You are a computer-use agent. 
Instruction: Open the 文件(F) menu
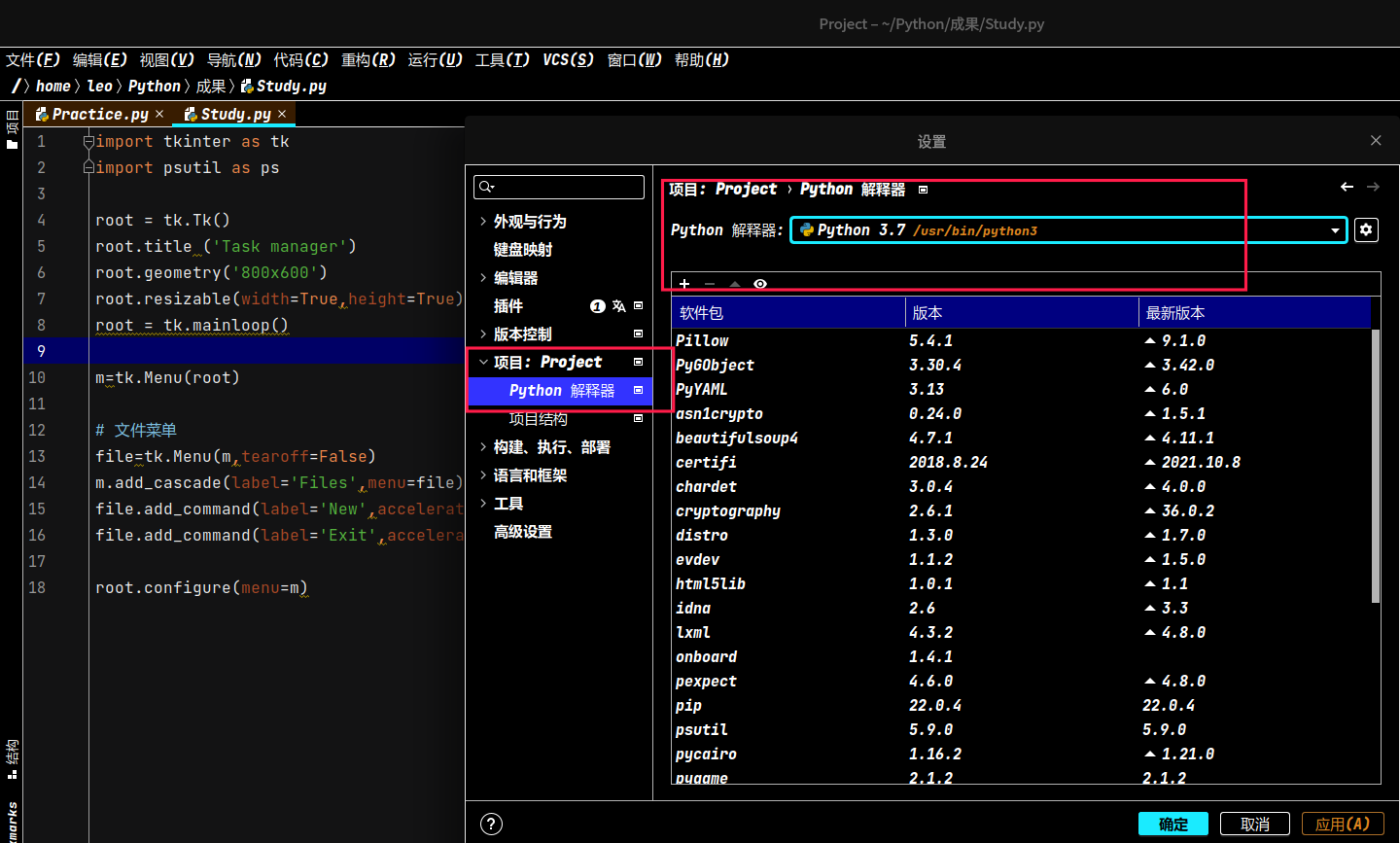click(33, 60)
